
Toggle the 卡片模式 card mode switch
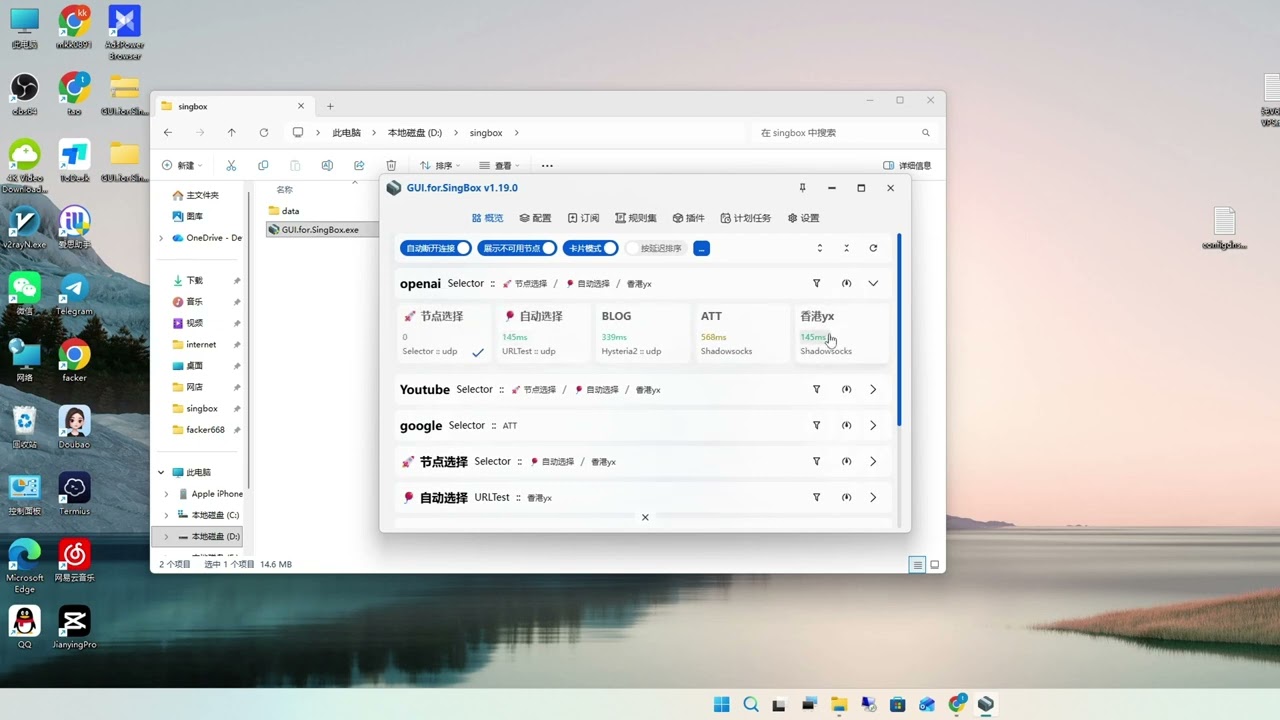pyautogui.click(x=590, y=248)
